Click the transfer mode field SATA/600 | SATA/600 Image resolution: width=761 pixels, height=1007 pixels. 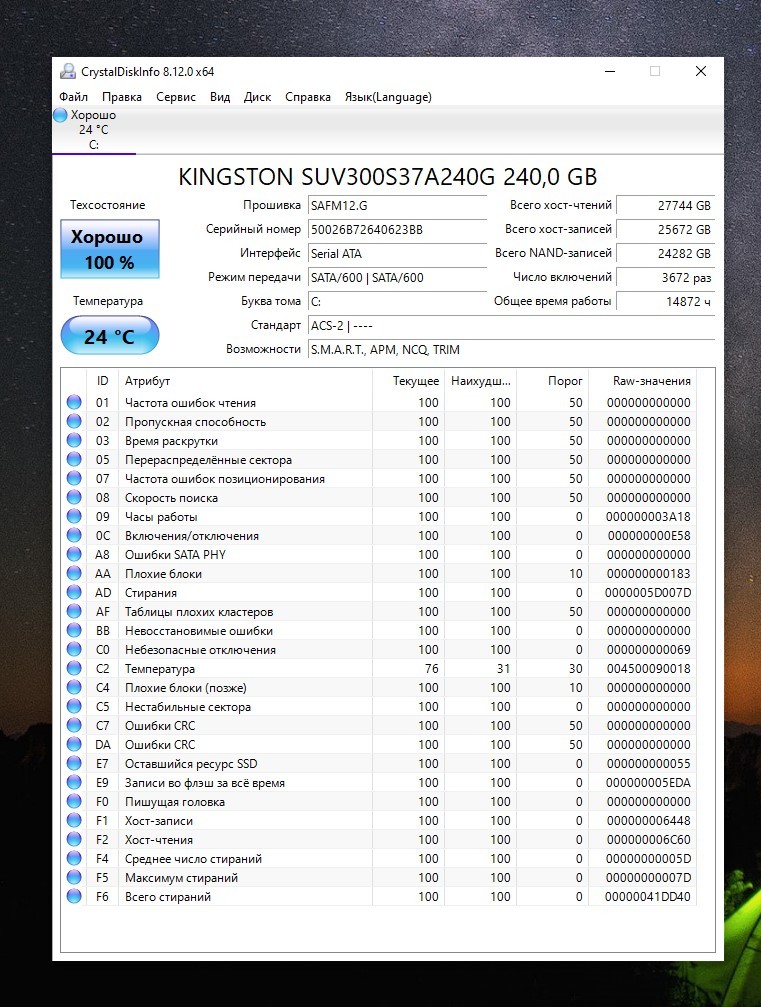pos(398,278)
